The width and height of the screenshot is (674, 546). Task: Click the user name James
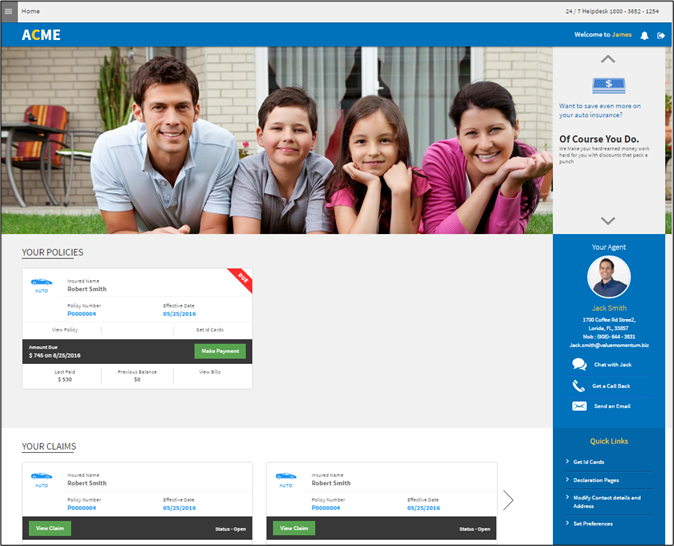coord(622,35)
